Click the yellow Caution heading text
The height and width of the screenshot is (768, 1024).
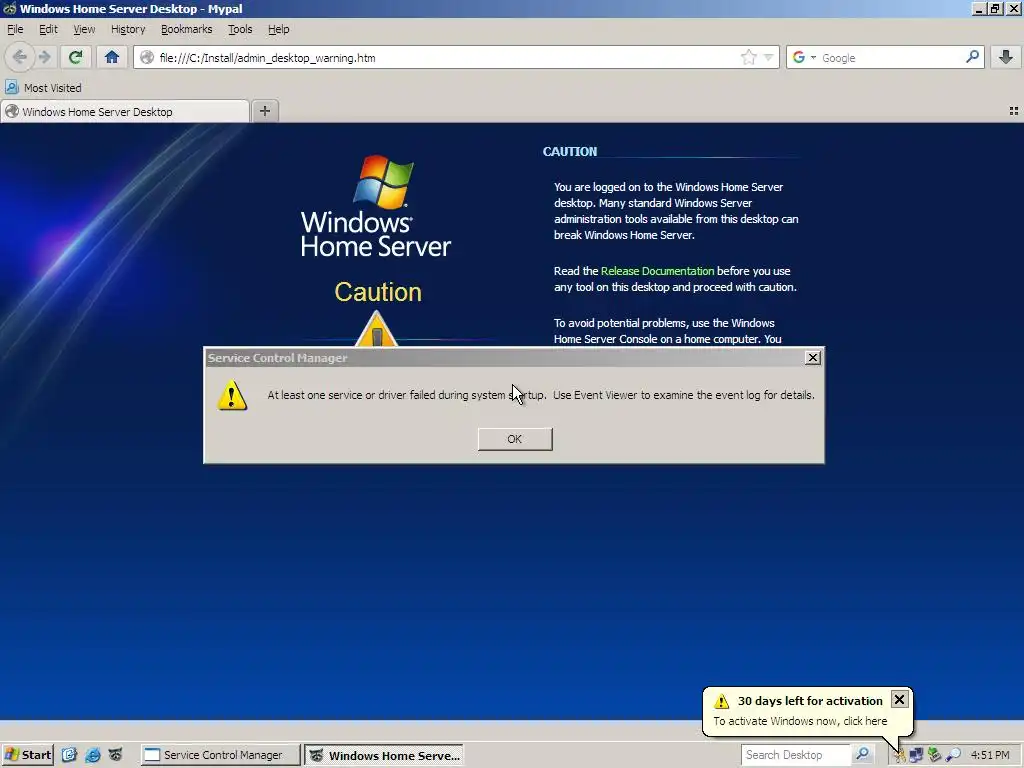(378, 292)
